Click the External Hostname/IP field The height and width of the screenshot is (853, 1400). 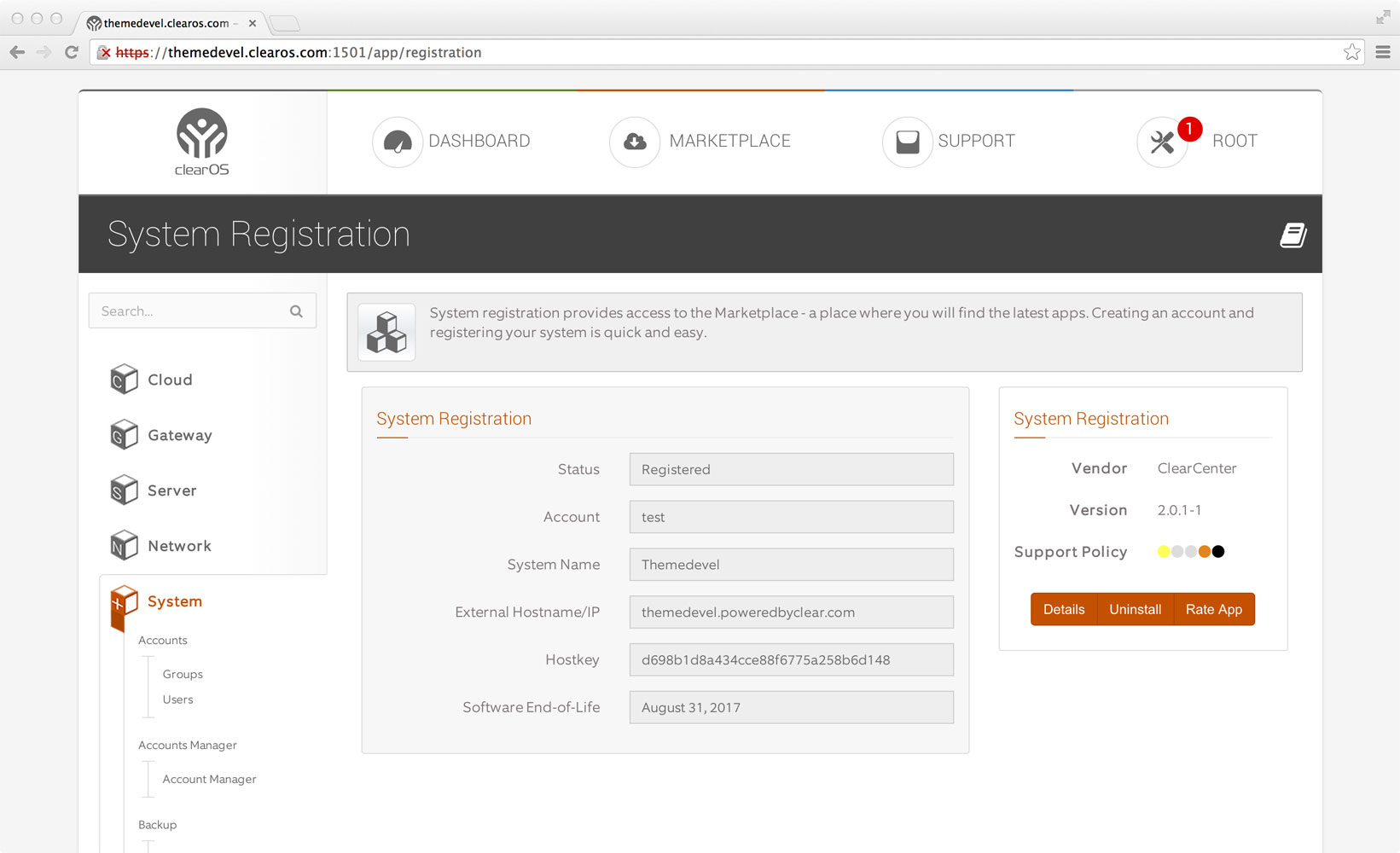pyautogui.click(x=792, y=612)
